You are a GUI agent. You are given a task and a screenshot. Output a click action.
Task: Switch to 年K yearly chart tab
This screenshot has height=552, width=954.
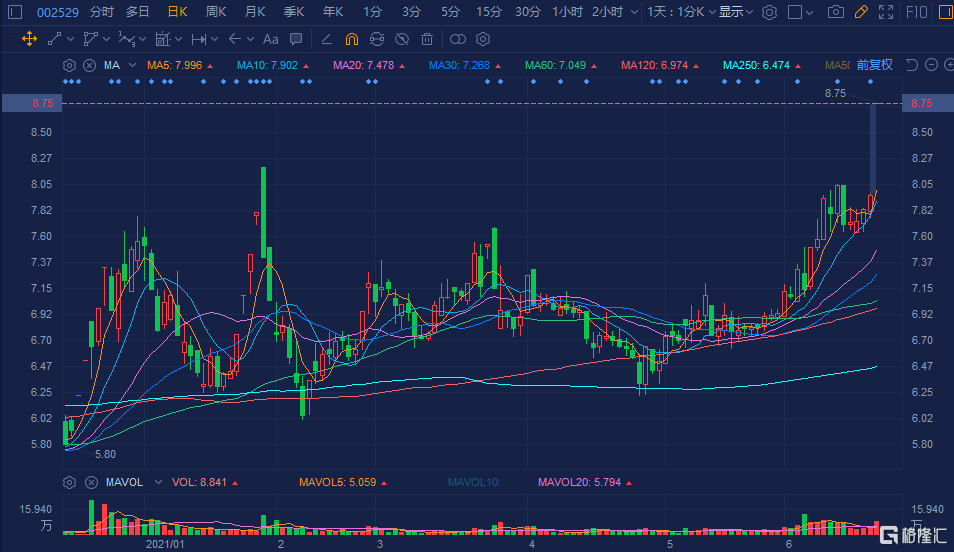coord(333,12)
